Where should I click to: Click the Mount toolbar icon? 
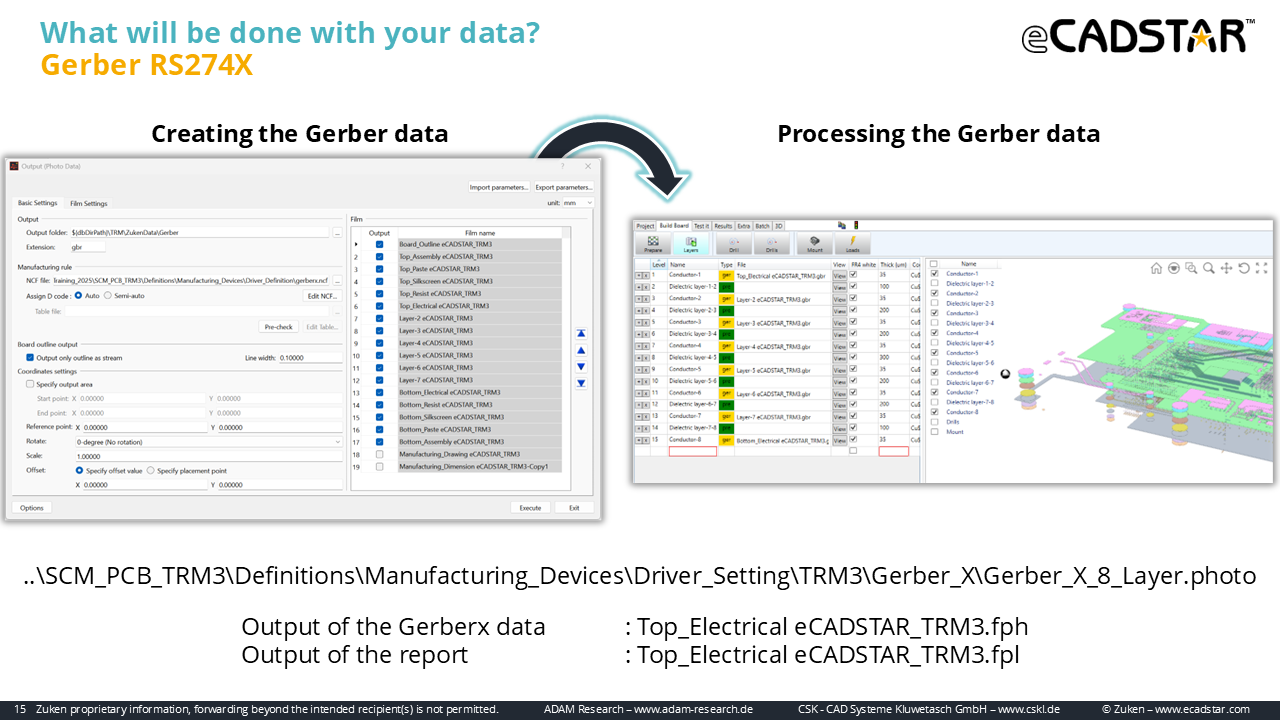[x=815, y=243]
